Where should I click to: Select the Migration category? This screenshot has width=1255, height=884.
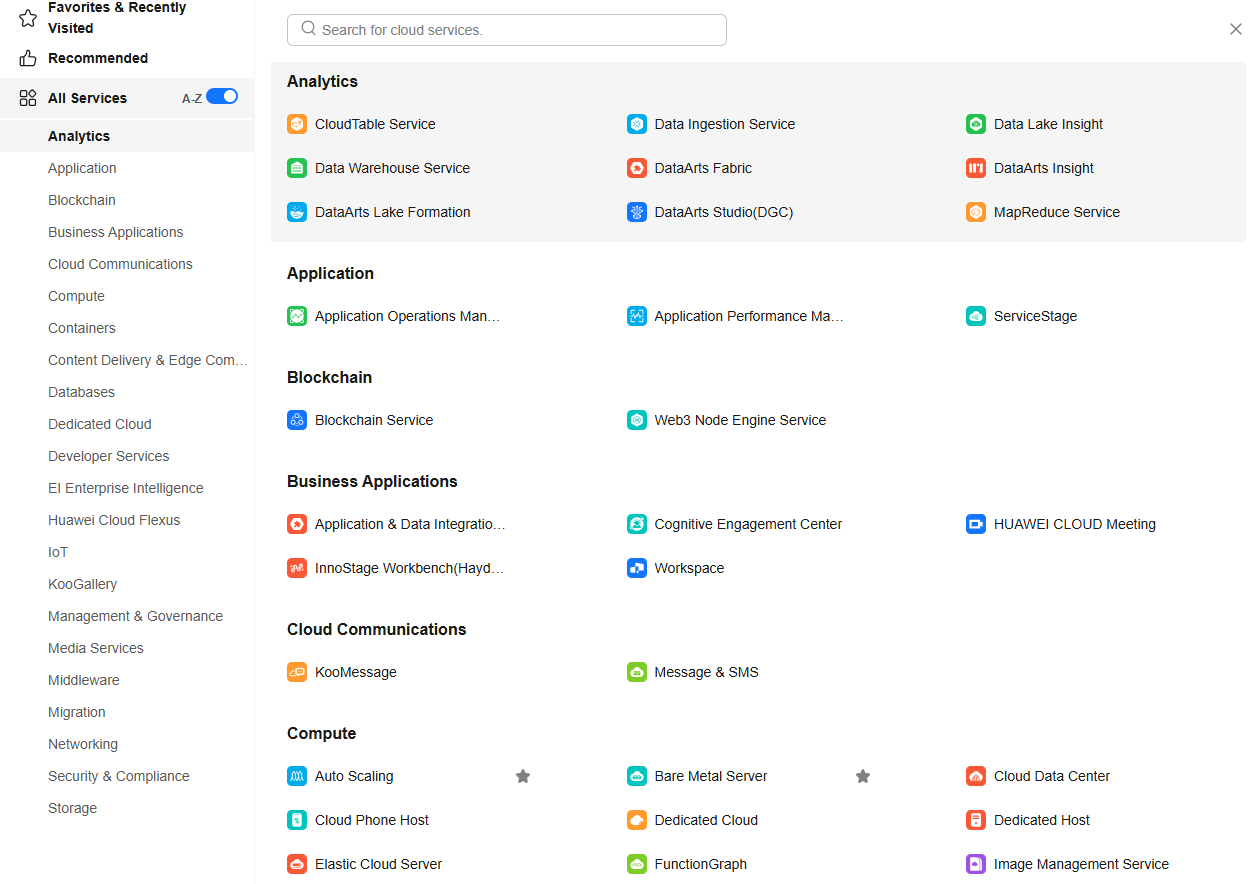(x=77, y=712)
